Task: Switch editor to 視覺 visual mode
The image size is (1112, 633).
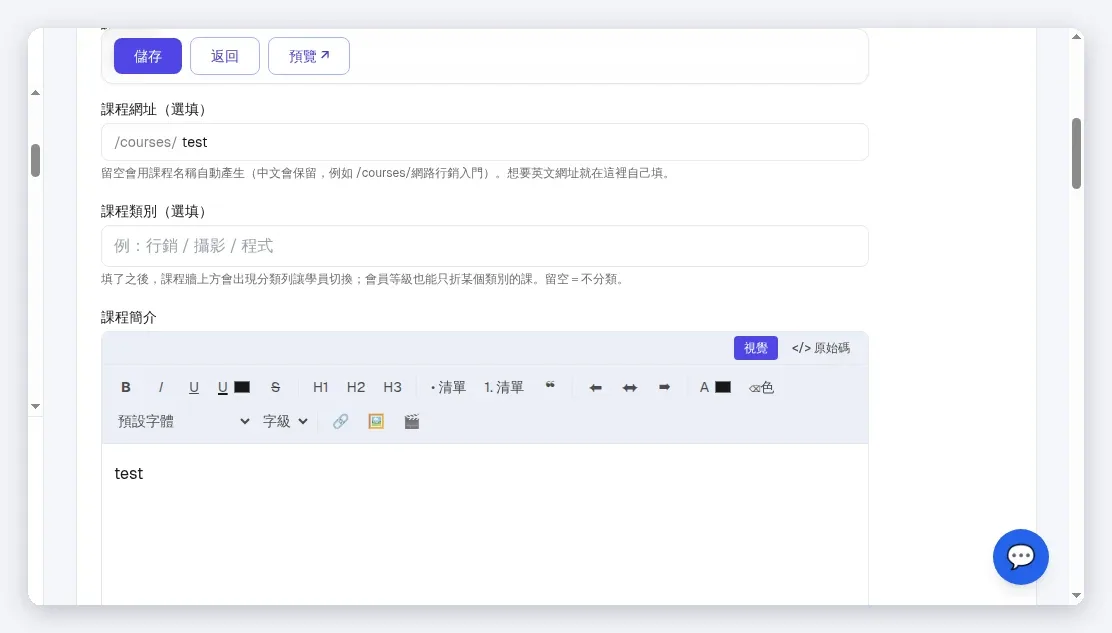Action: 755,348
